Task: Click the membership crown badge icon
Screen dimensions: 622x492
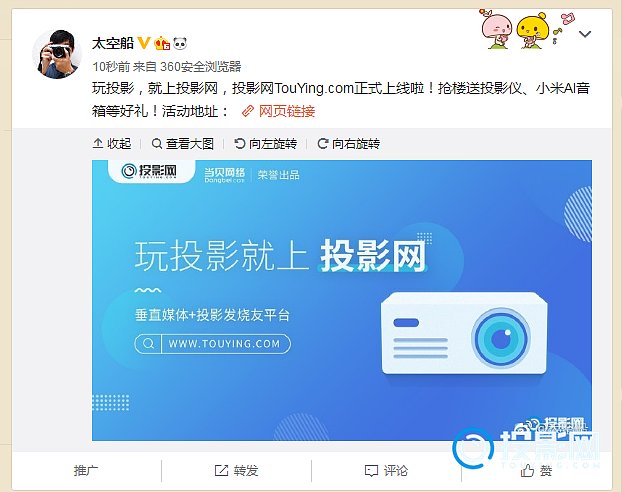Action: pos(162,43)
